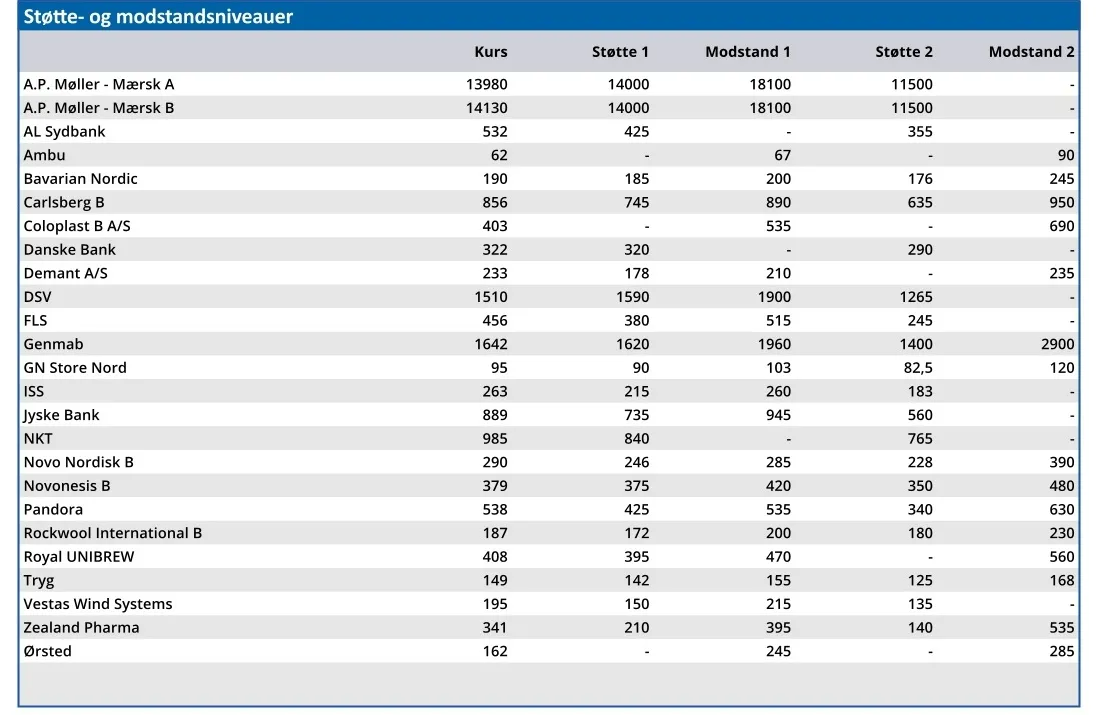Select Danske Bank in the table
This screenshot has height=715, width=1096.
(69, 250)
